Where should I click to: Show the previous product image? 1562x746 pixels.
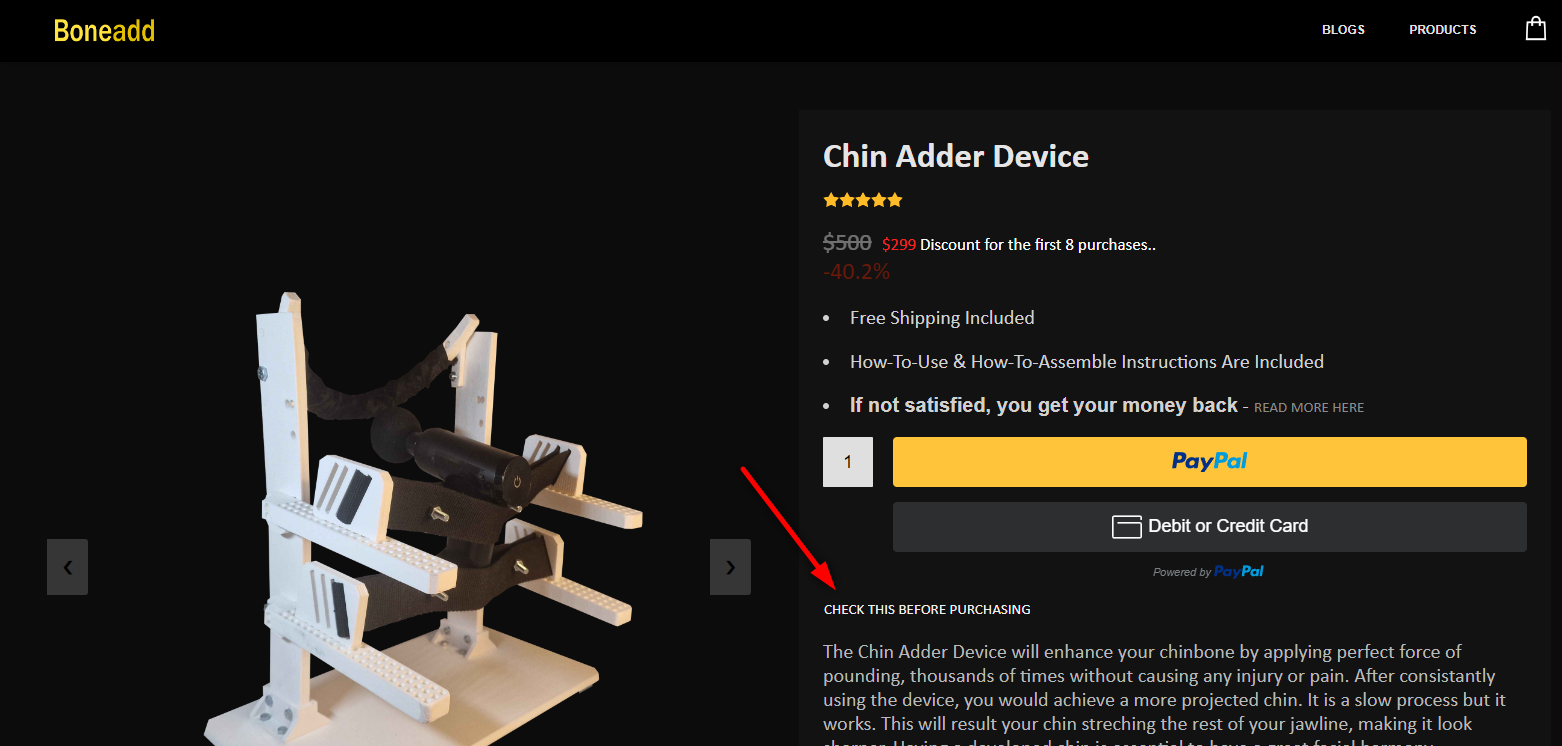click(x=67, y=567)
